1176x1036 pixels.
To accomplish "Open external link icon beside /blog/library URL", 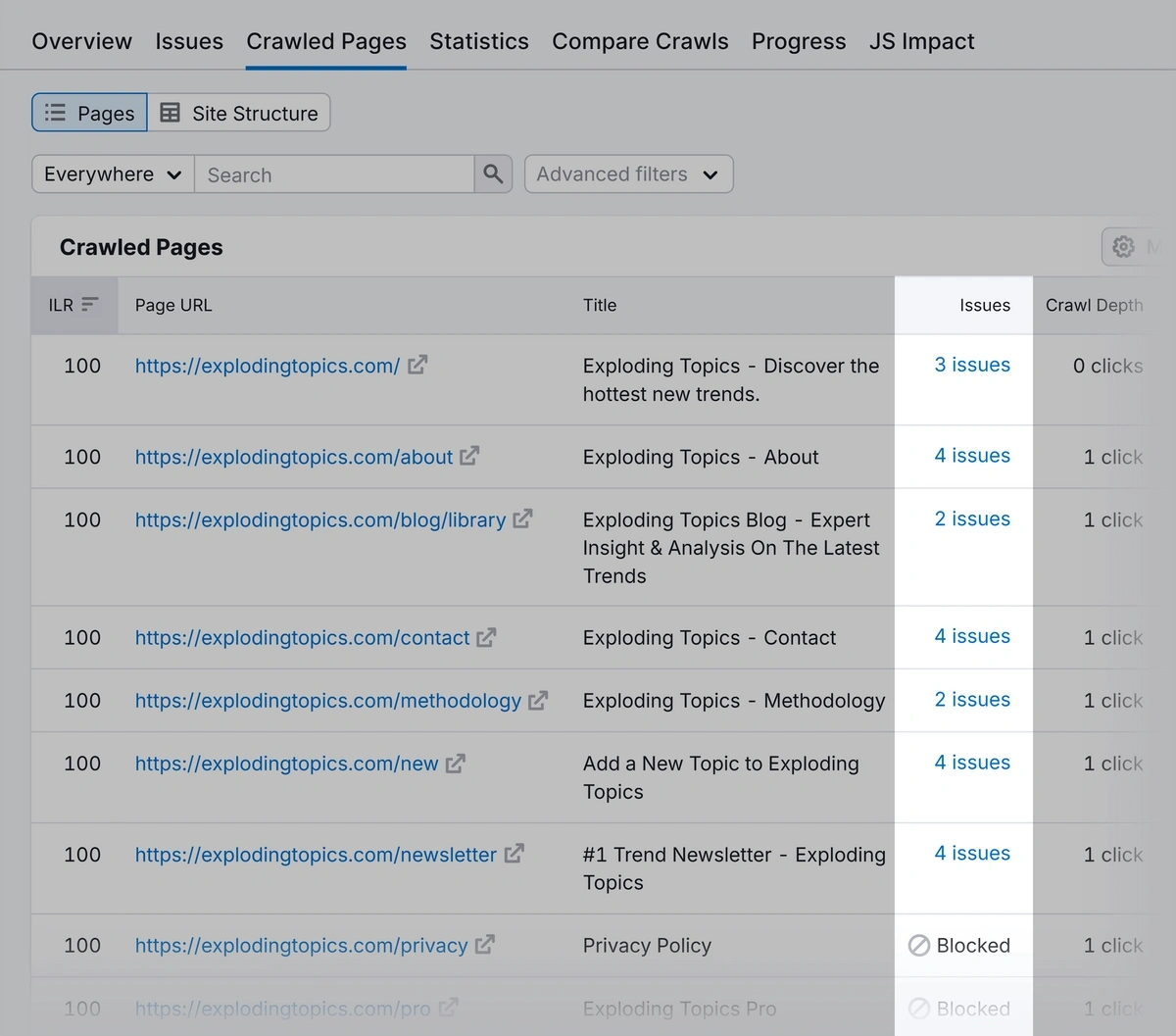I will [522, 518].
